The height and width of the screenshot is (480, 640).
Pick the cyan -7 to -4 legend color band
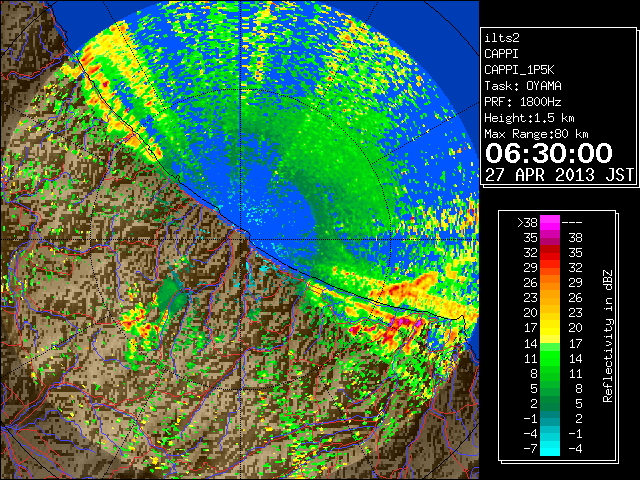(550, 448)
